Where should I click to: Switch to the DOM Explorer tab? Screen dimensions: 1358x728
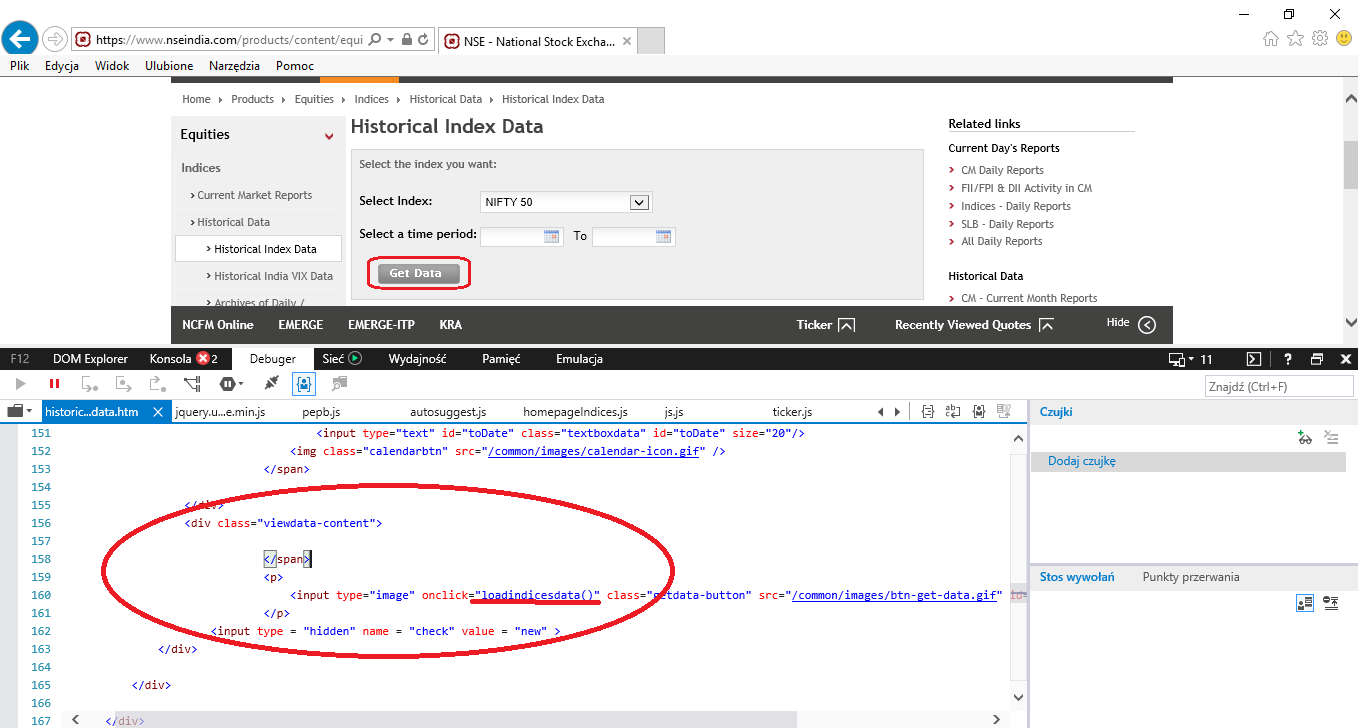pos(90,359)
